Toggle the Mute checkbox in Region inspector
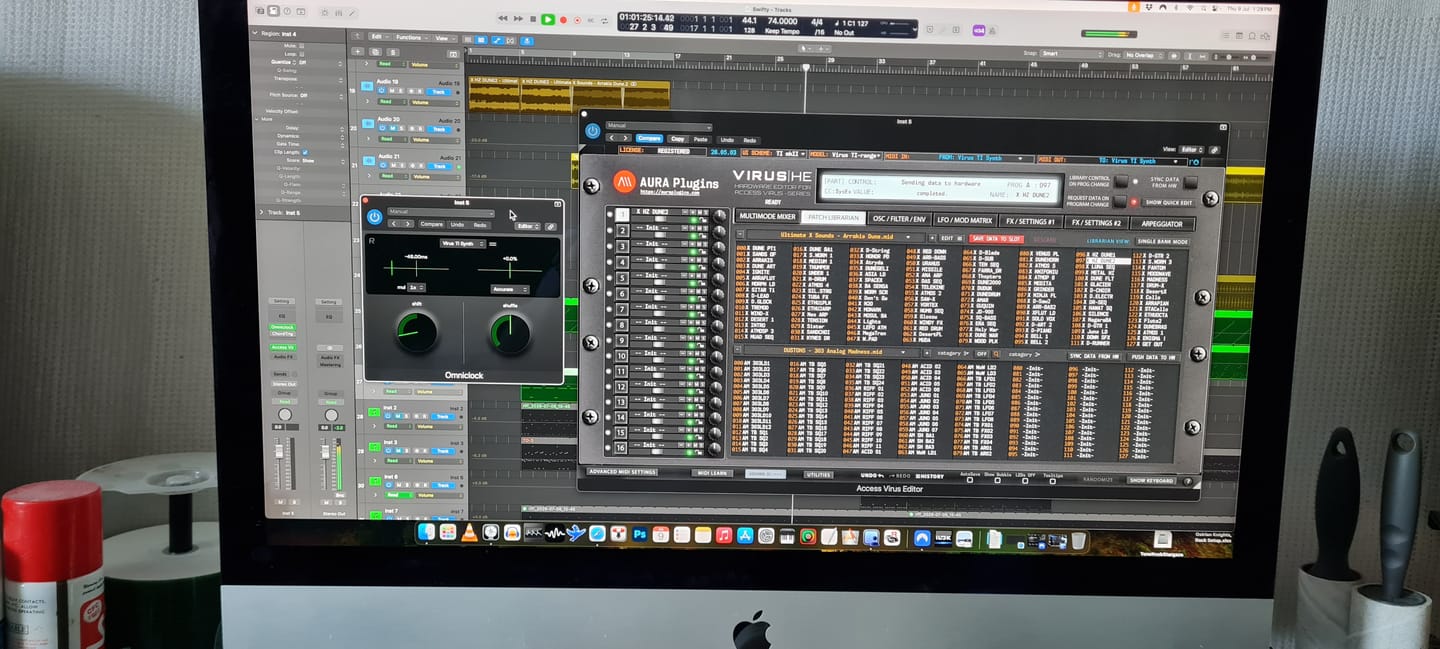Viewport: 1440px width, 649px height. (304, 45)
